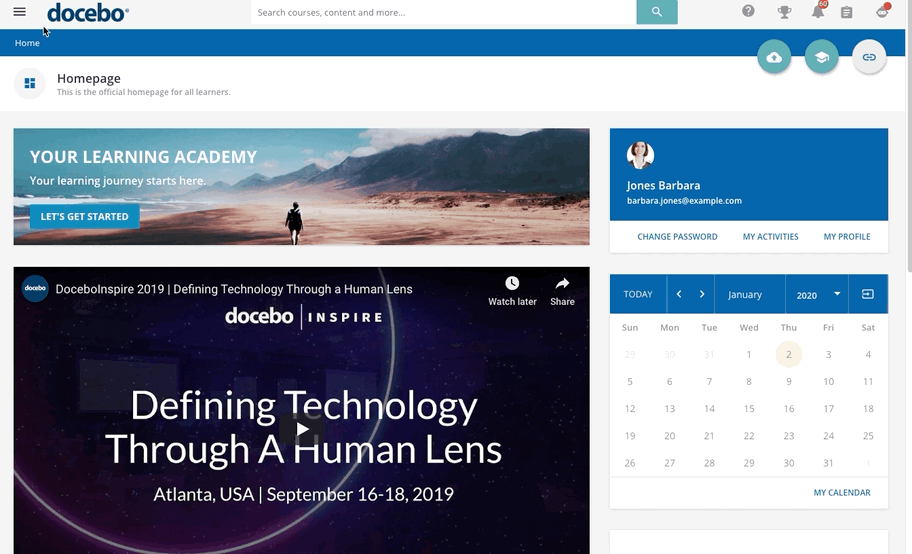
Task: Click the graduation cap round button
Action: point(821,57)
